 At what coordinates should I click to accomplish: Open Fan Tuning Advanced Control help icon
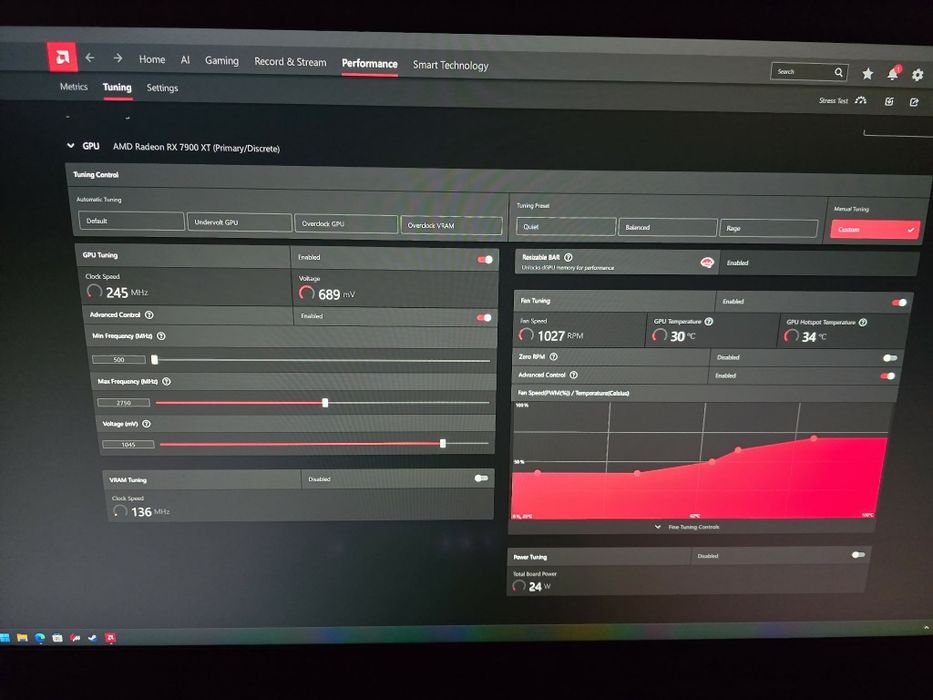pos(574,375)
